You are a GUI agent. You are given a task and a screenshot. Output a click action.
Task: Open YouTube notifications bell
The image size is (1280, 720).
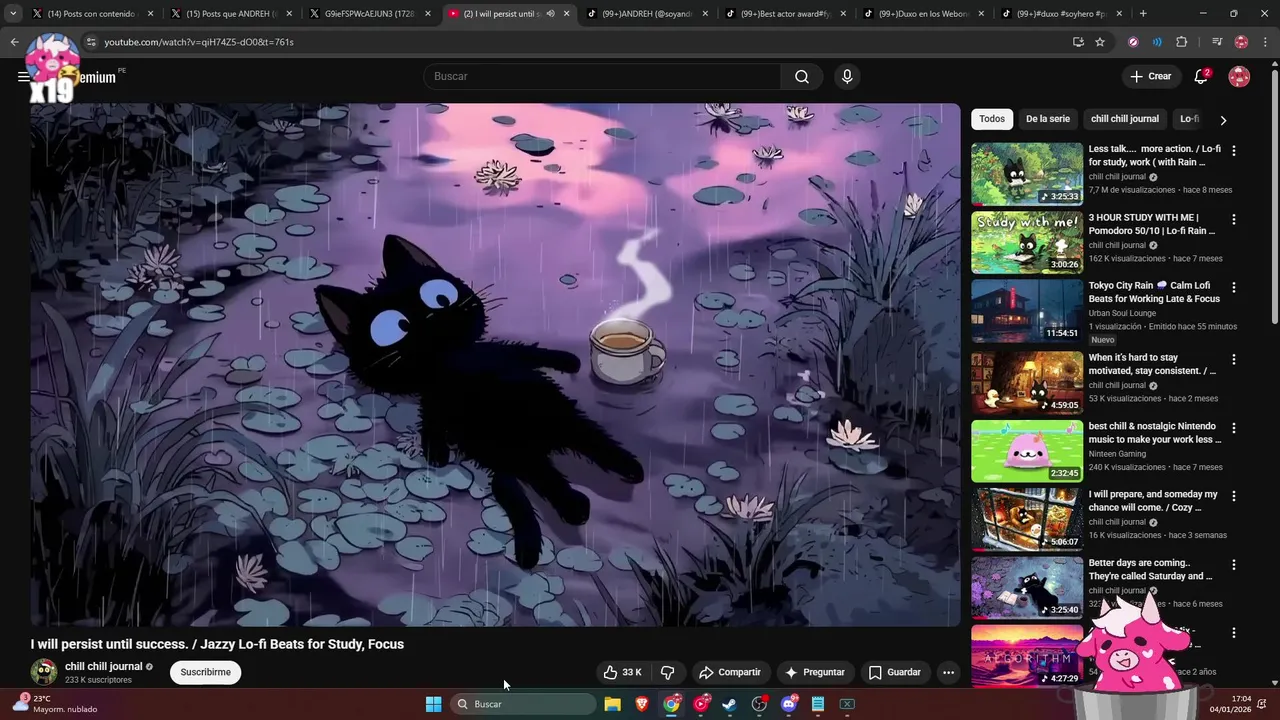(x=1201, y=77)
